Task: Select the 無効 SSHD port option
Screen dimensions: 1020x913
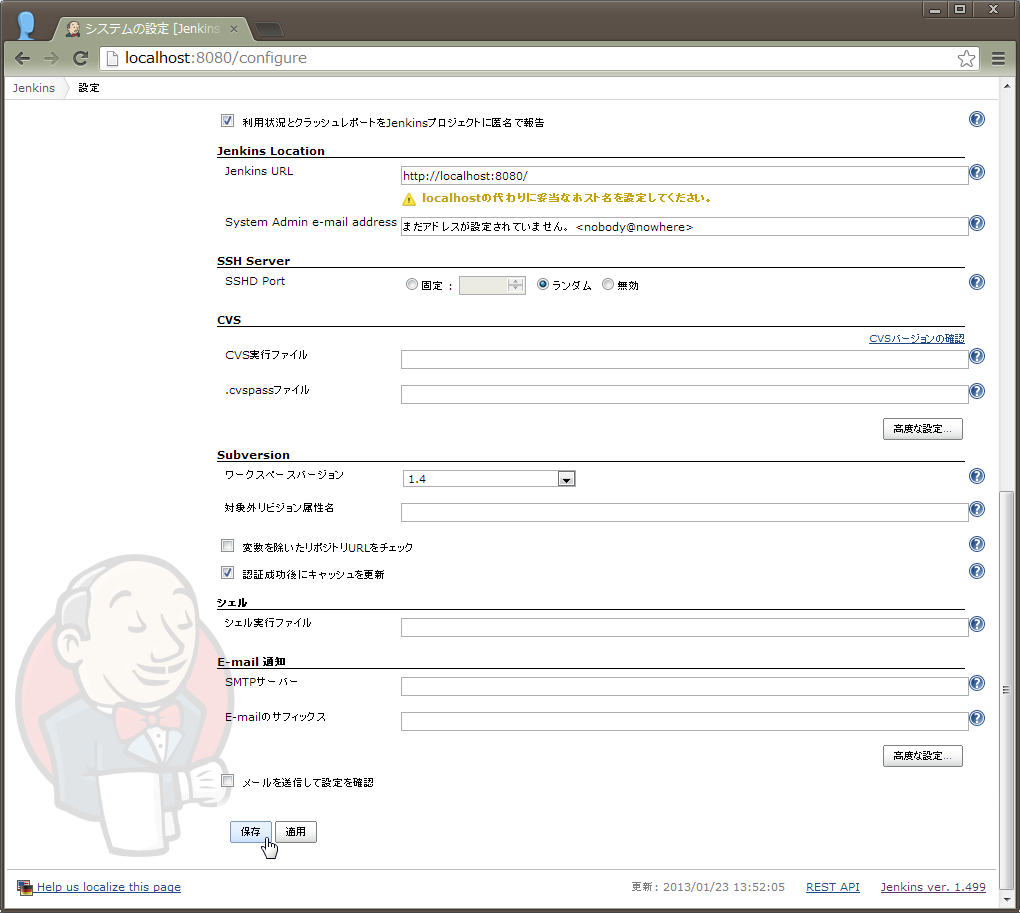Action: [x=608, y=284]
